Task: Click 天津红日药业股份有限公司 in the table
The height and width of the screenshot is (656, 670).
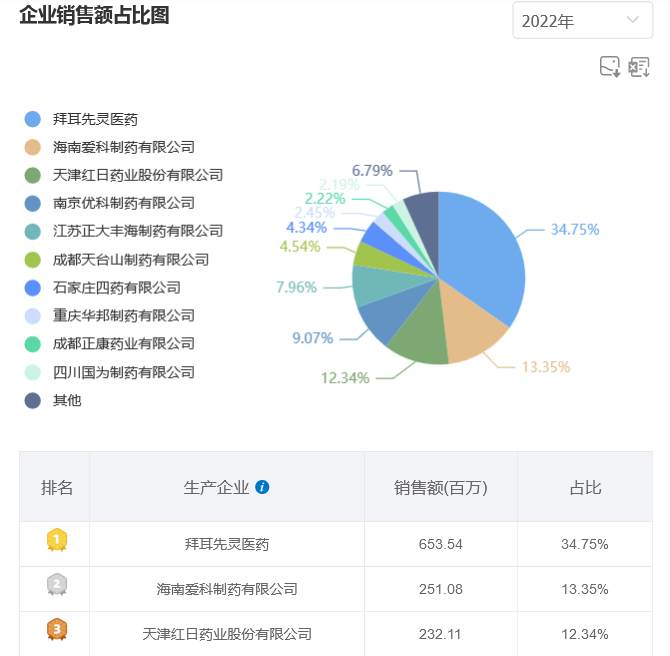Action: (227, 633)
